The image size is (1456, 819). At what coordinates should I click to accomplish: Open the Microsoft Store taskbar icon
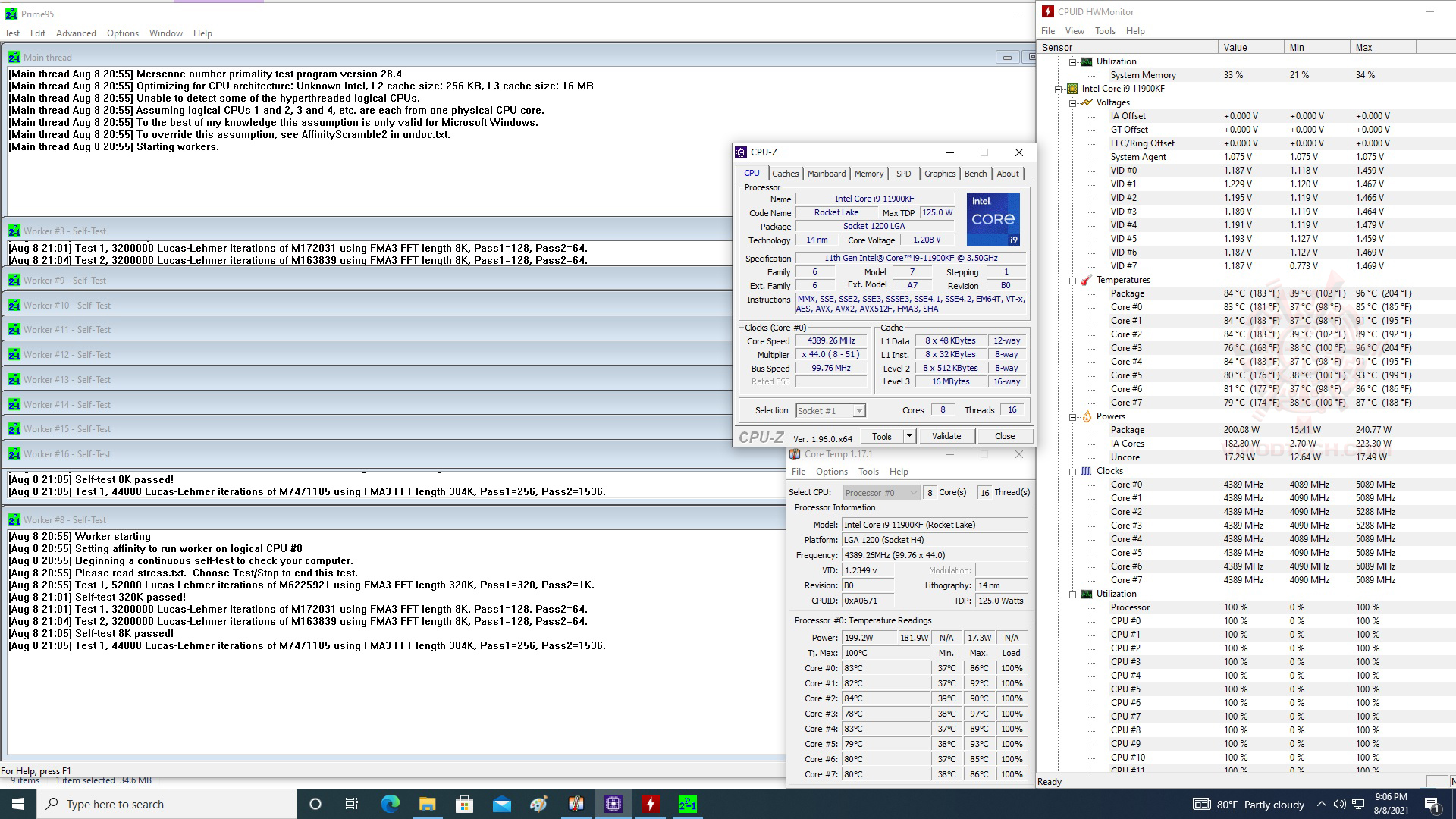point(464,804)
